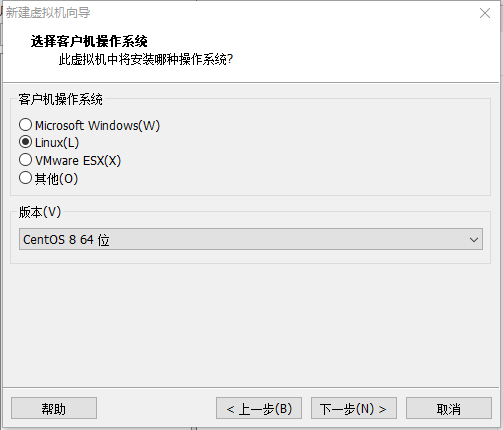Click the VMware ESX(X) label text
This screenshot has width=503, height=430.
78,161
